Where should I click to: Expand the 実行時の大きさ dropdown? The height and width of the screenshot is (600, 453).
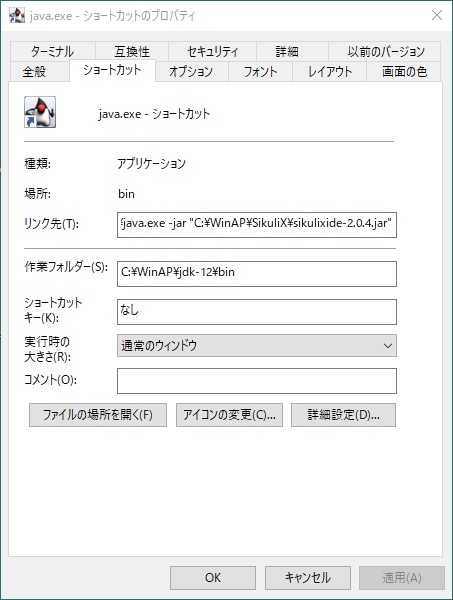pos(257,346)
